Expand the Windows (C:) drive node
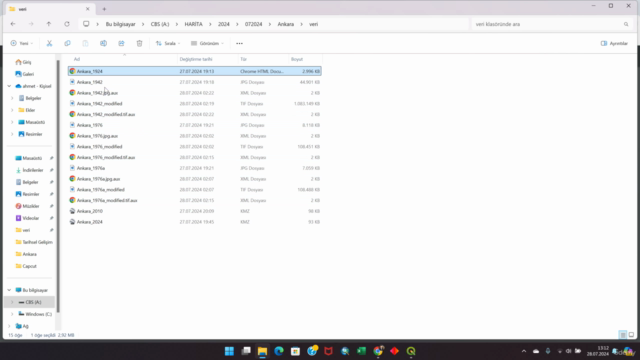The image size is (640, 360). click(x=12, y=314)
